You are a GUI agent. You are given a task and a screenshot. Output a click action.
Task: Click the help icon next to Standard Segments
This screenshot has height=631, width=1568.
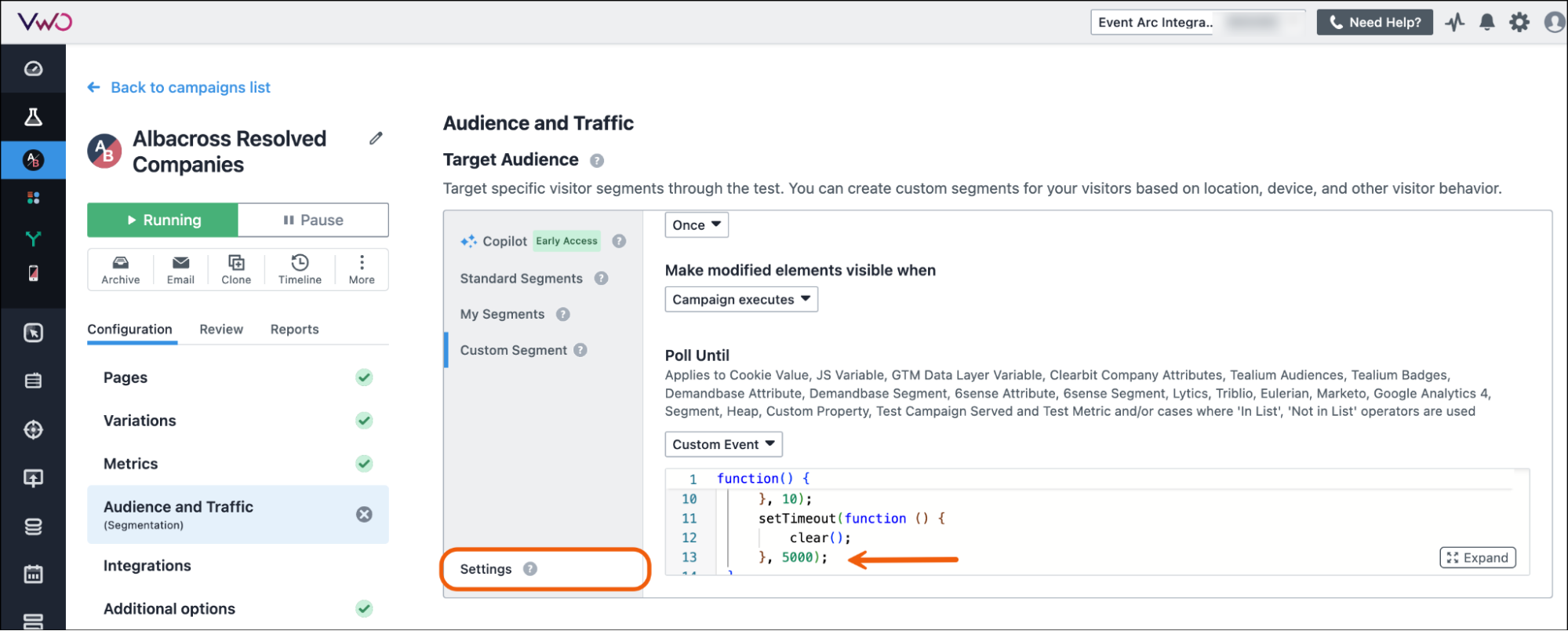pyautogui.click(x=602, y=279)
